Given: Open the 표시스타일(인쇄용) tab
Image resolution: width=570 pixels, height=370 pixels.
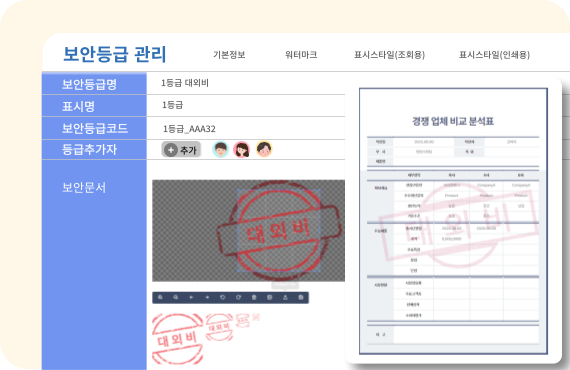Looking at the screenshot, I should 494,55.
